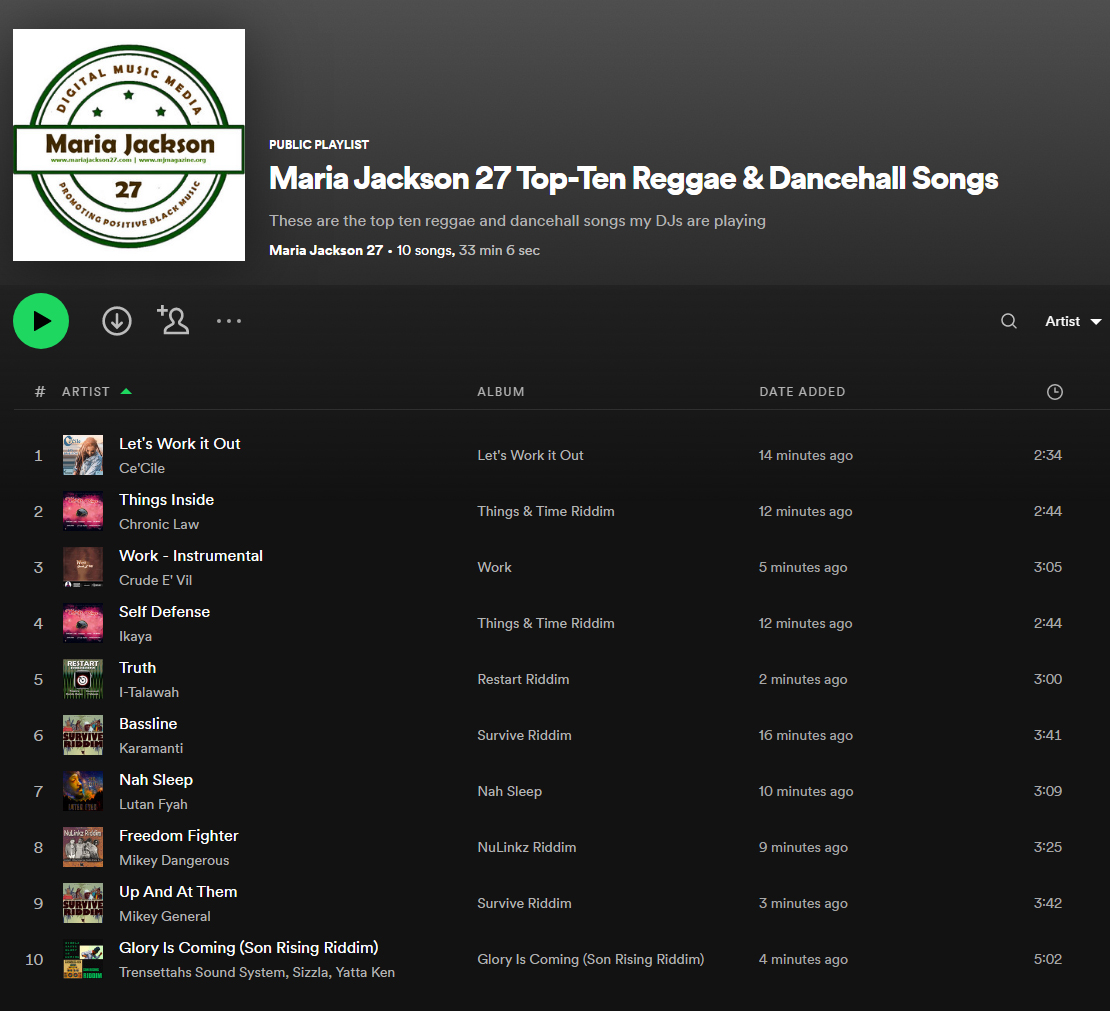Open search within the playlist
The width and height of the screenshot is (1110, 1011).
[1008, 321]
